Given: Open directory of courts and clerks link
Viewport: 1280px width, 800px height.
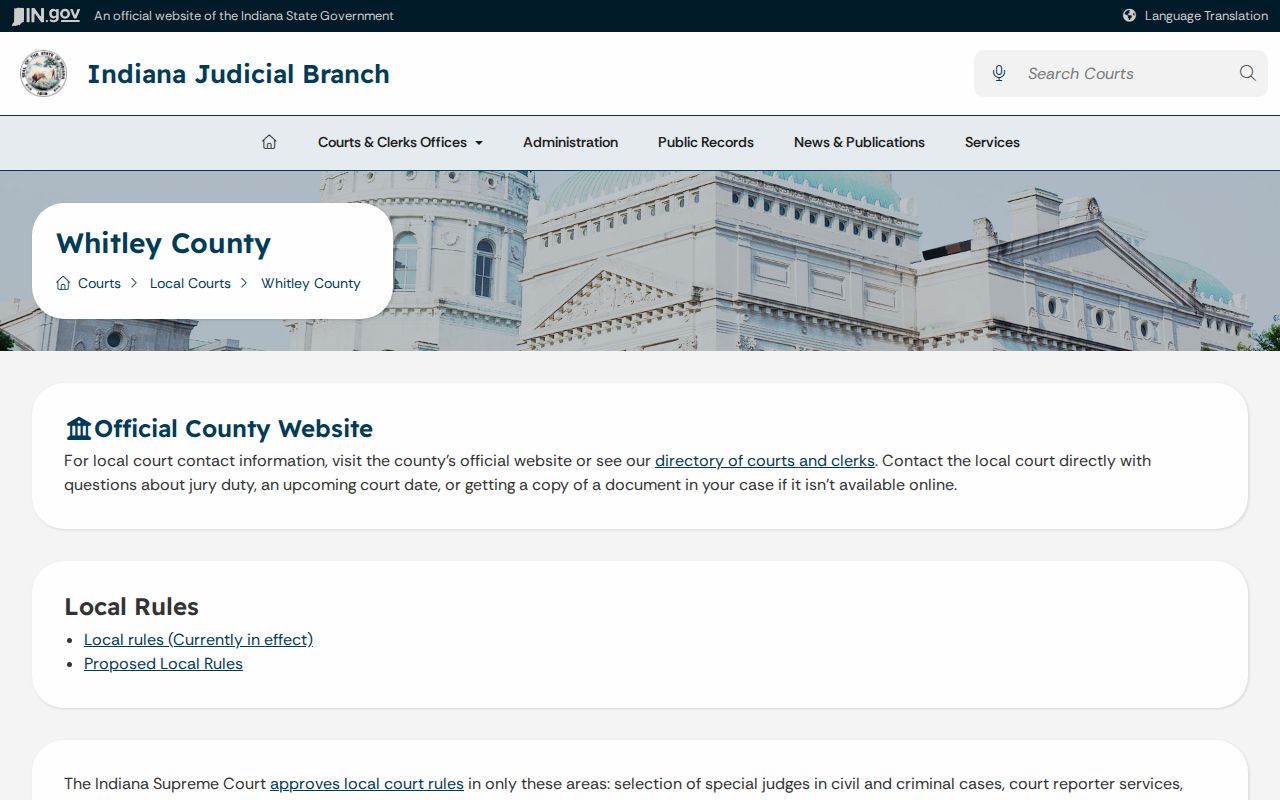Looking at the screenshot, I should pos(765,461).
